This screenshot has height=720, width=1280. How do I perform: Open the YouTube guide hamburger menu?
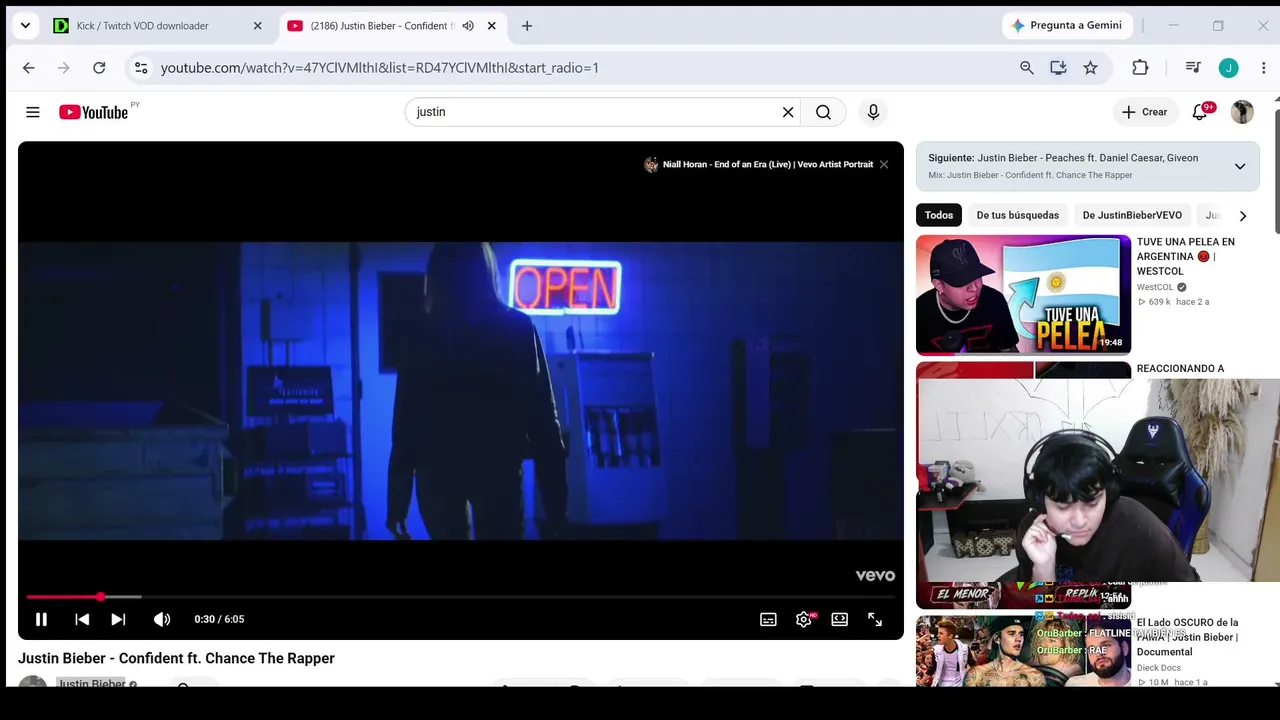(33, 112)
